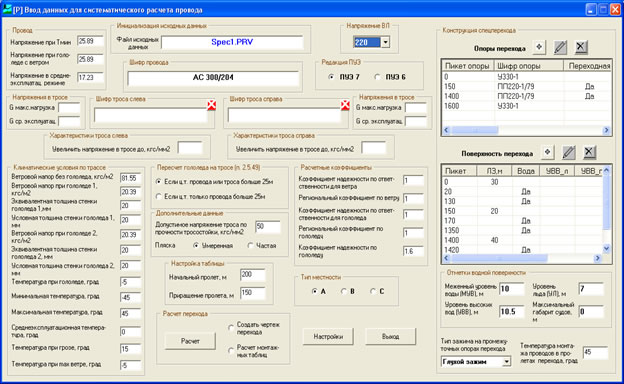Delete surface point with X icon
624x384 pixels.
(589, 152)
